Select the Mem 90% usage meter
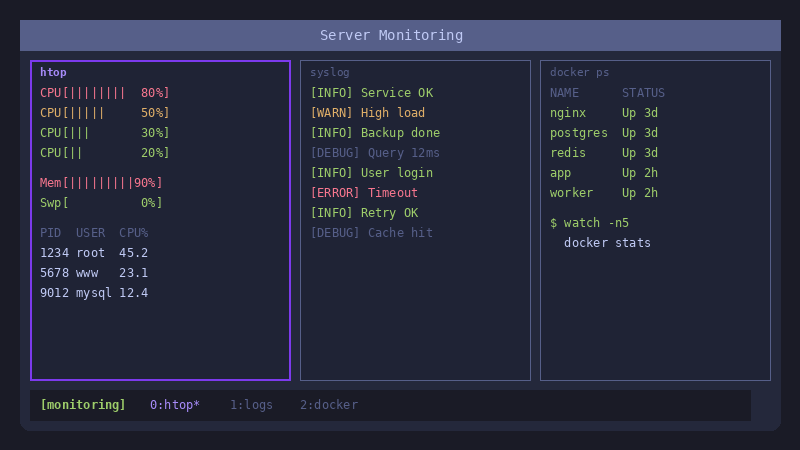Screen dimensions: 800x450 [x=101, y=183]
